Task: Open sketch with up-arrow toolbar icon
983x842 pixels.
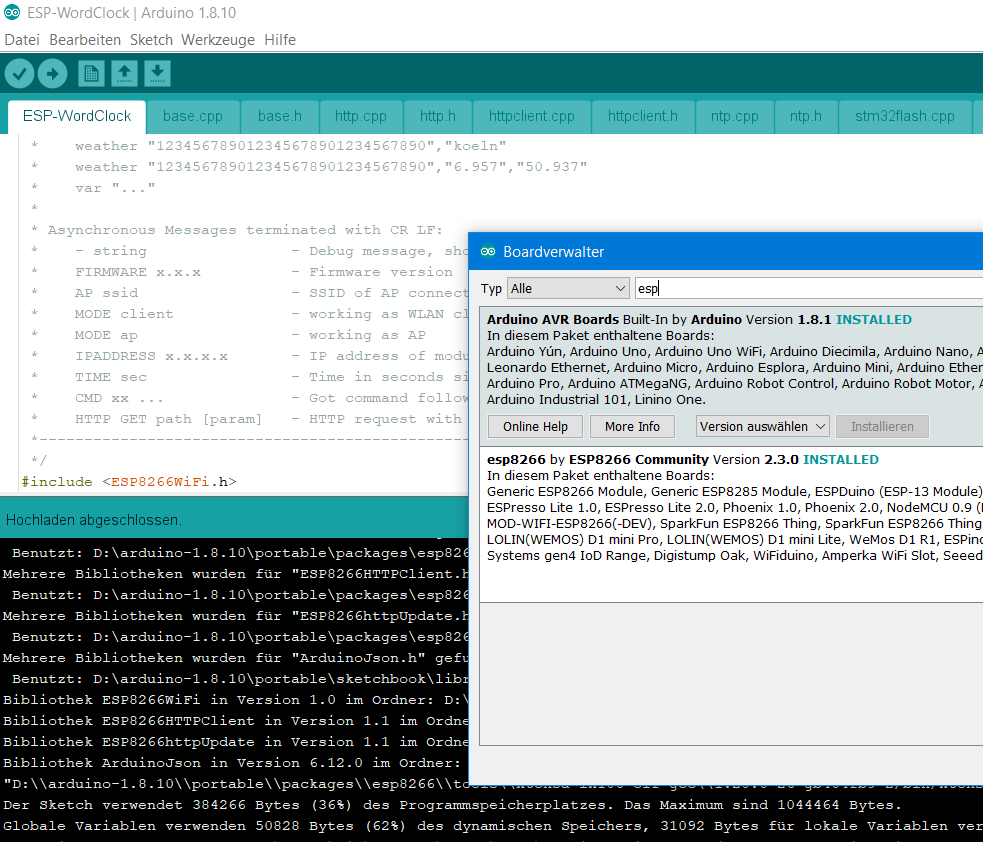Action: point(124,73)
